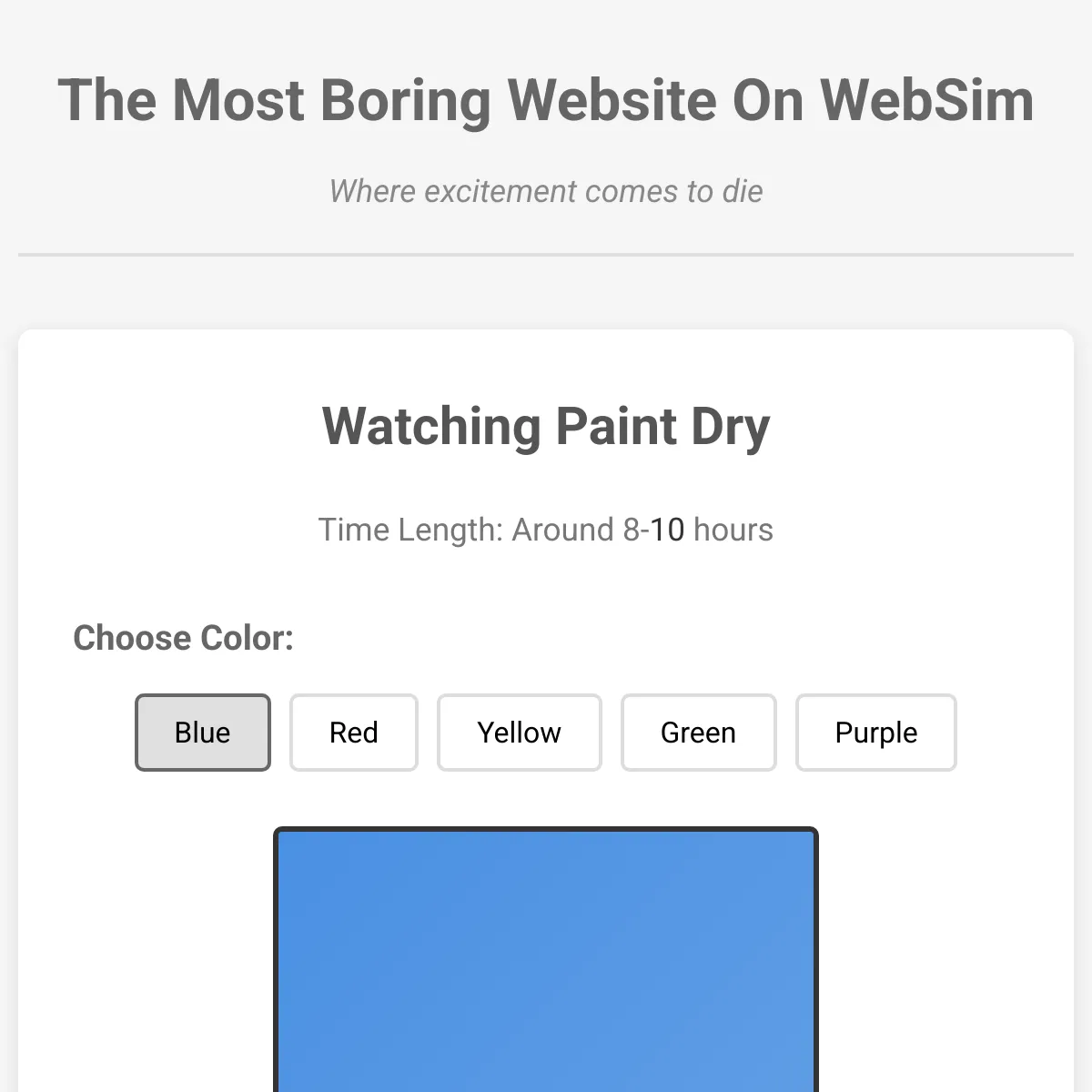The height and width of the screenshot is (1092, 1092).
Task: Pick the Green paint option
Action: pos(698,733)
